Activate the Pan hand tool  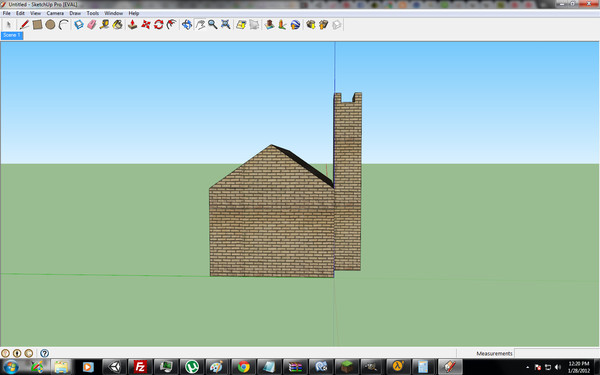200,25
